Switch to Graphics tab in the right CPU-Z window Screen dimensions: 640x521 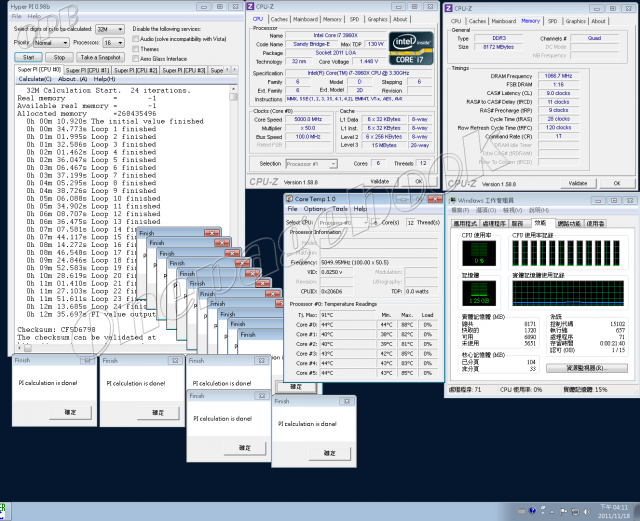coord(576,21)
